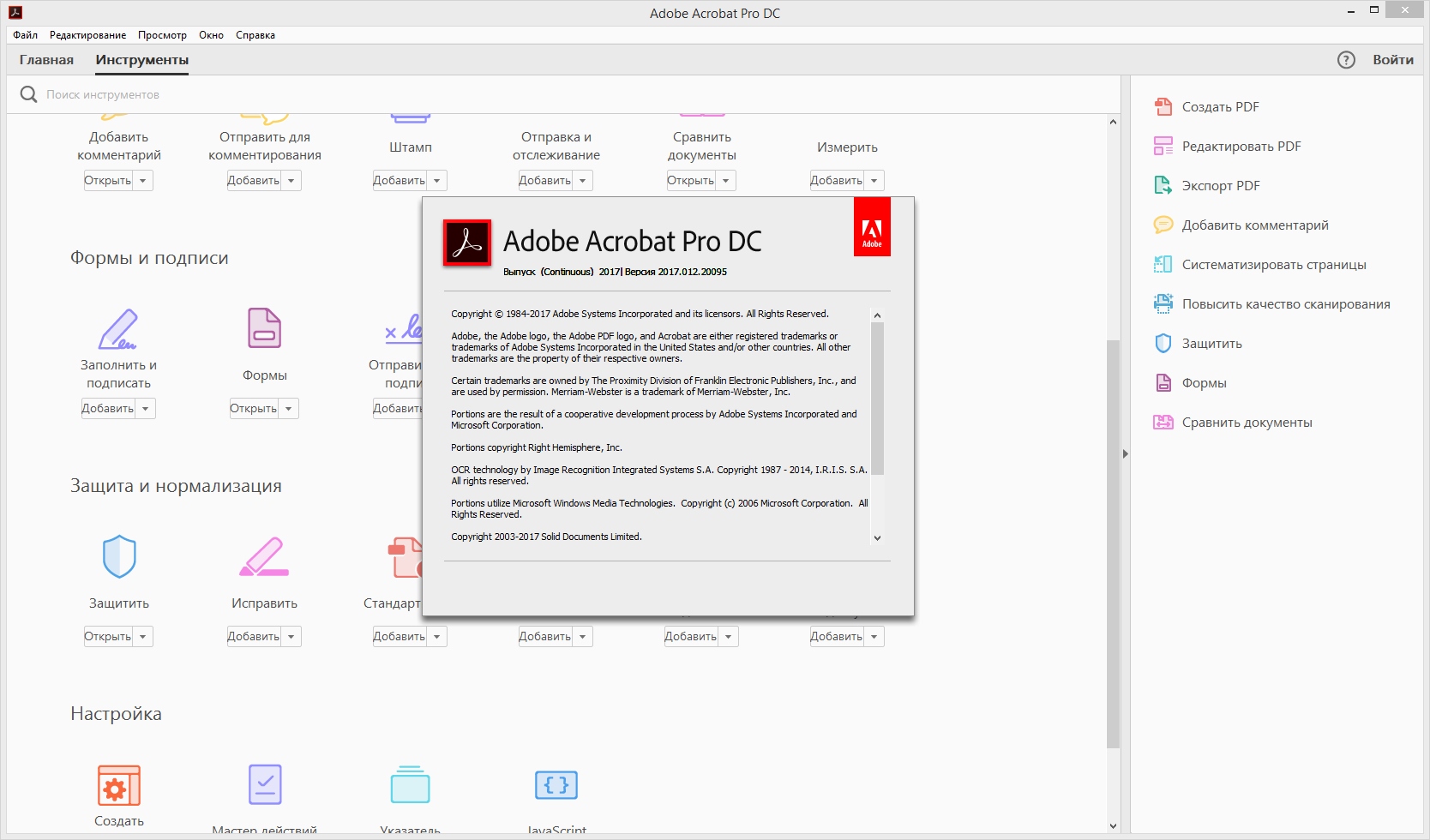Click Organize Pages icon in sidebar
Viewport: 1430px width, 840px height.
tap(1163, 265)
